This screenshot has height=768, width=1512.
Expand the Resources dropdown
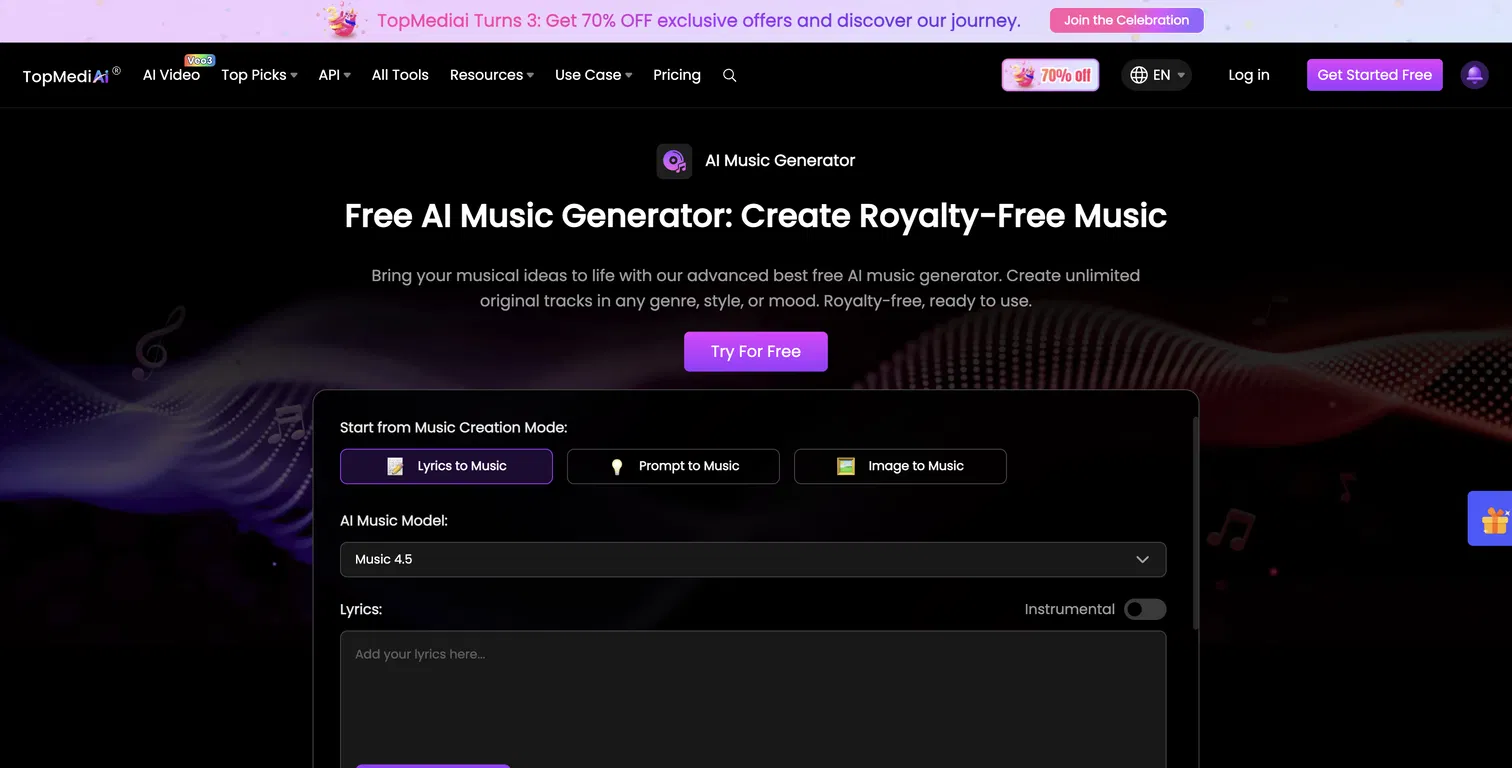click(x=491, y=75)
